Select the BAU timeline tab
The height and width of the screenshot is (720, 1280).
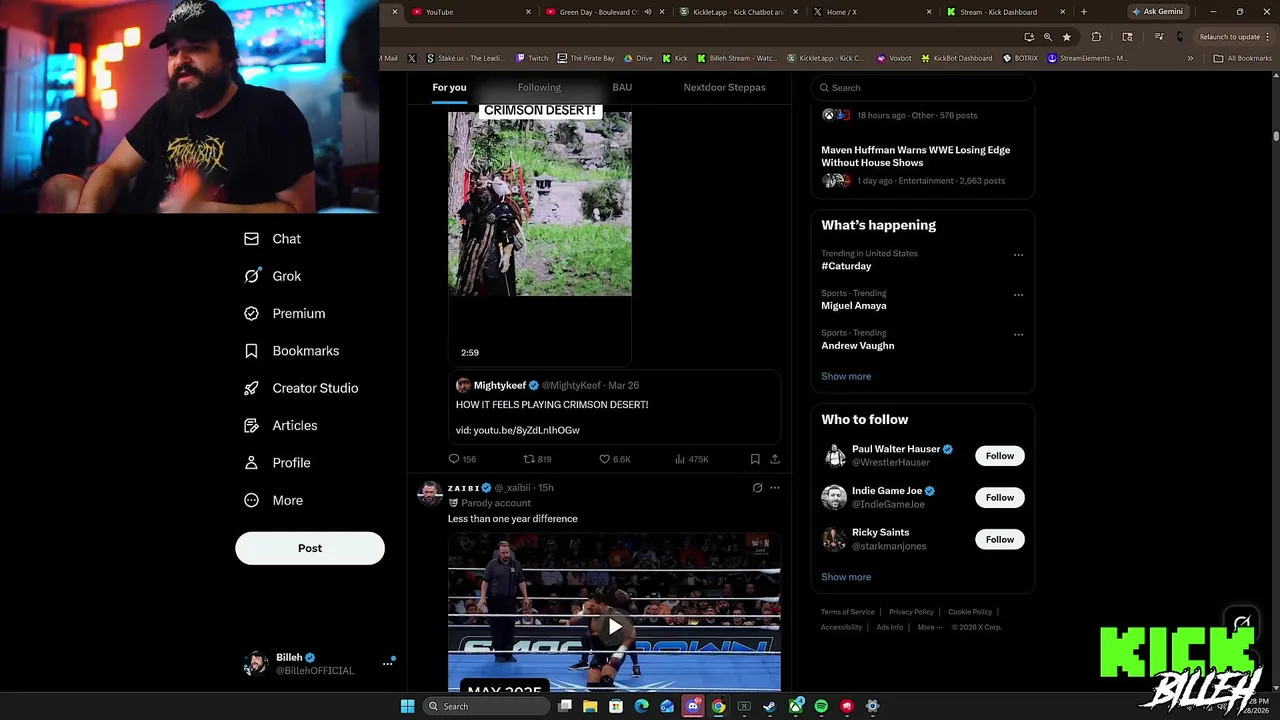[x=622, y=87]
